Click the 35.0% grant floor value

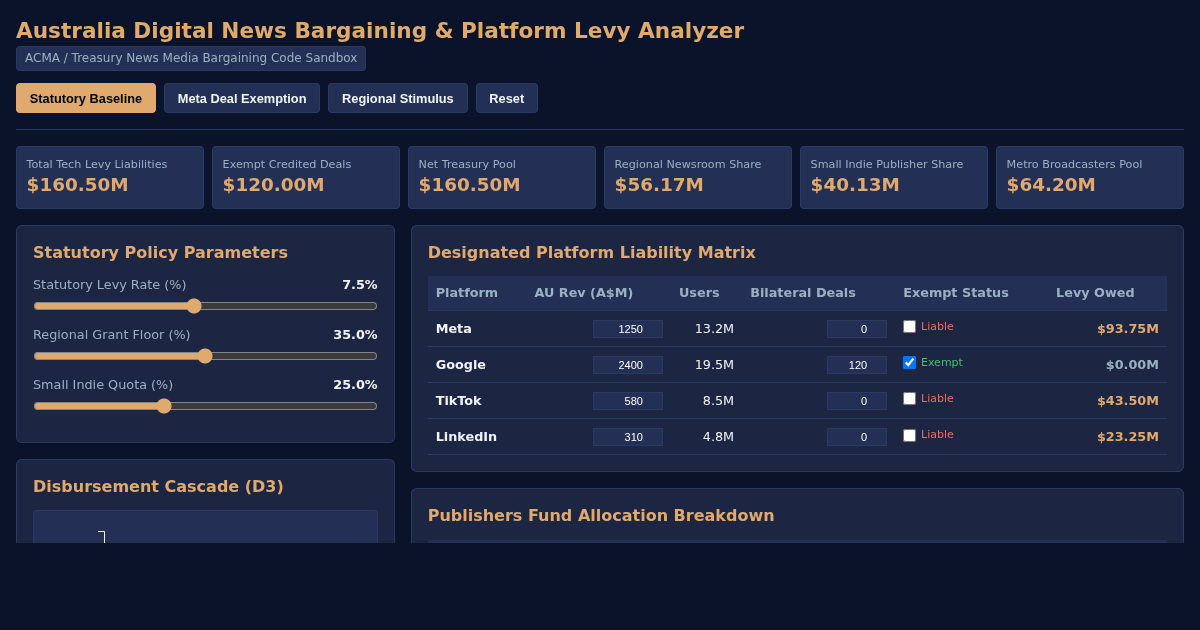(355, 335)
